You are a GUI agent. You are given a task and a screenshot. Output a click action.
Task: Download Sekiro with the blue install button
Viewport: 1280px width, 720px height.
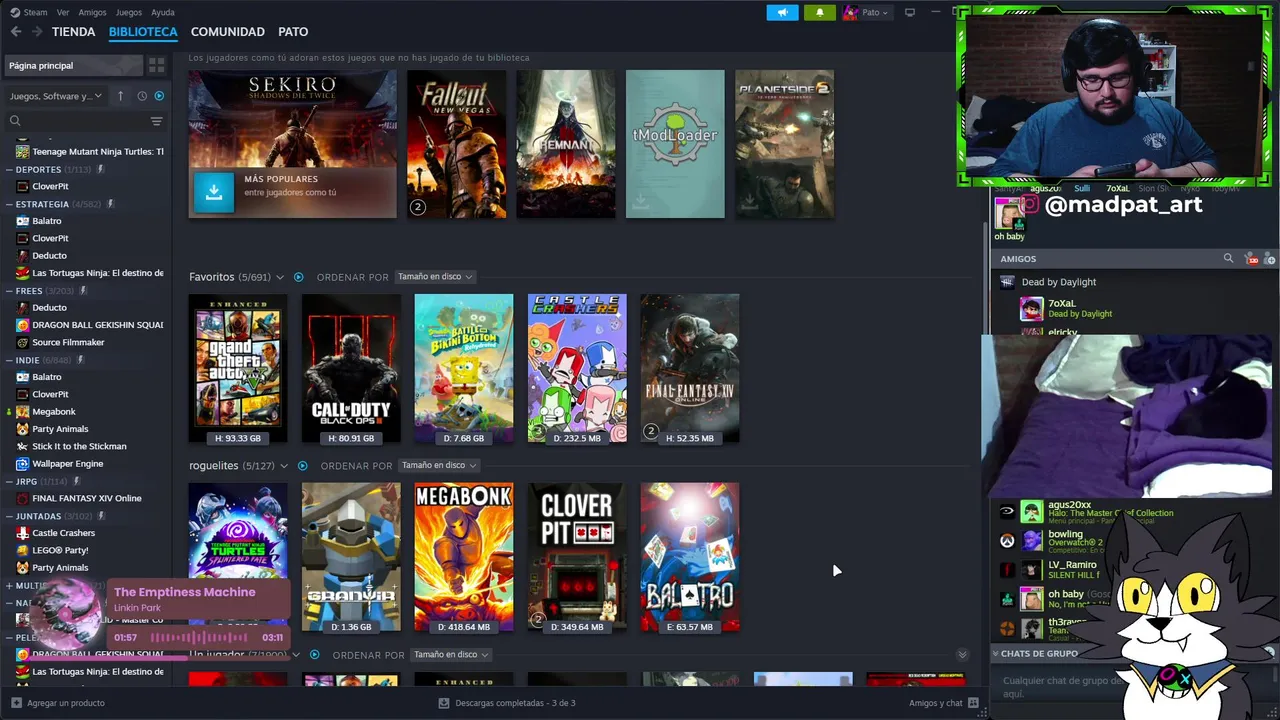pyautogui.click(x=213, y=193)
